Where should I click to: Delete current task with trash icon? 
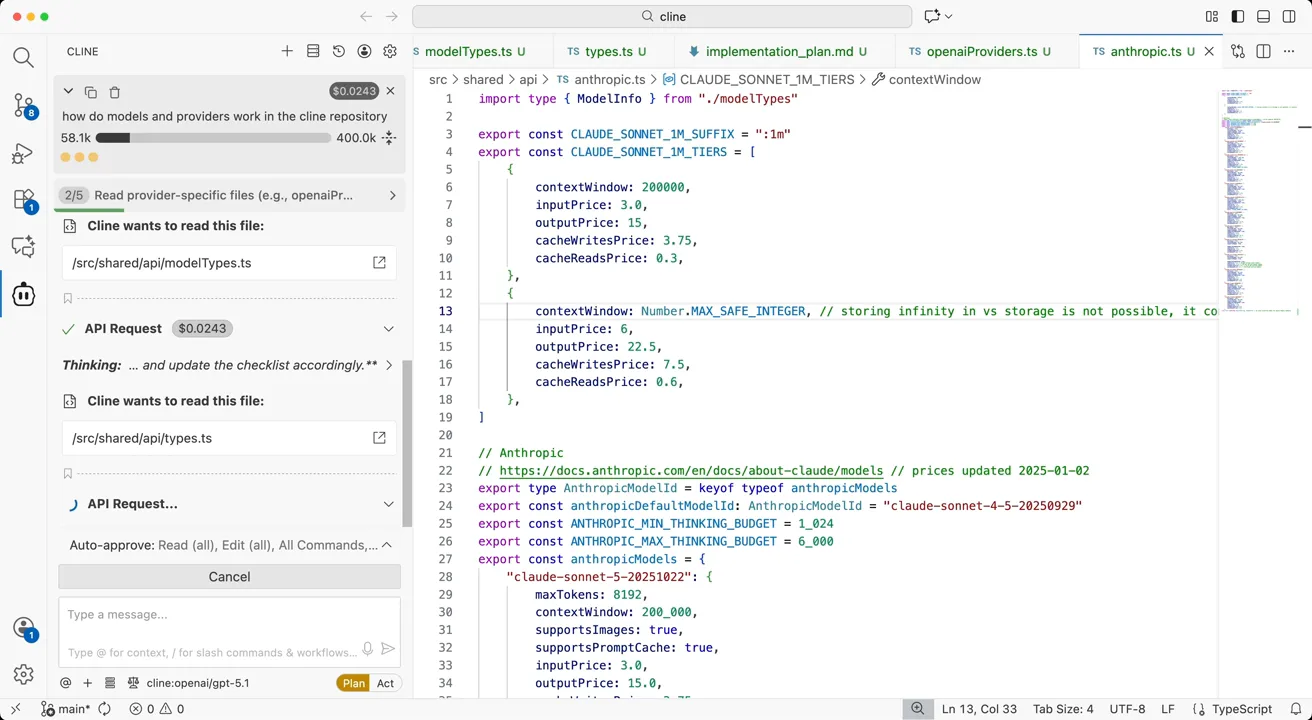click(x=114, y=92)
